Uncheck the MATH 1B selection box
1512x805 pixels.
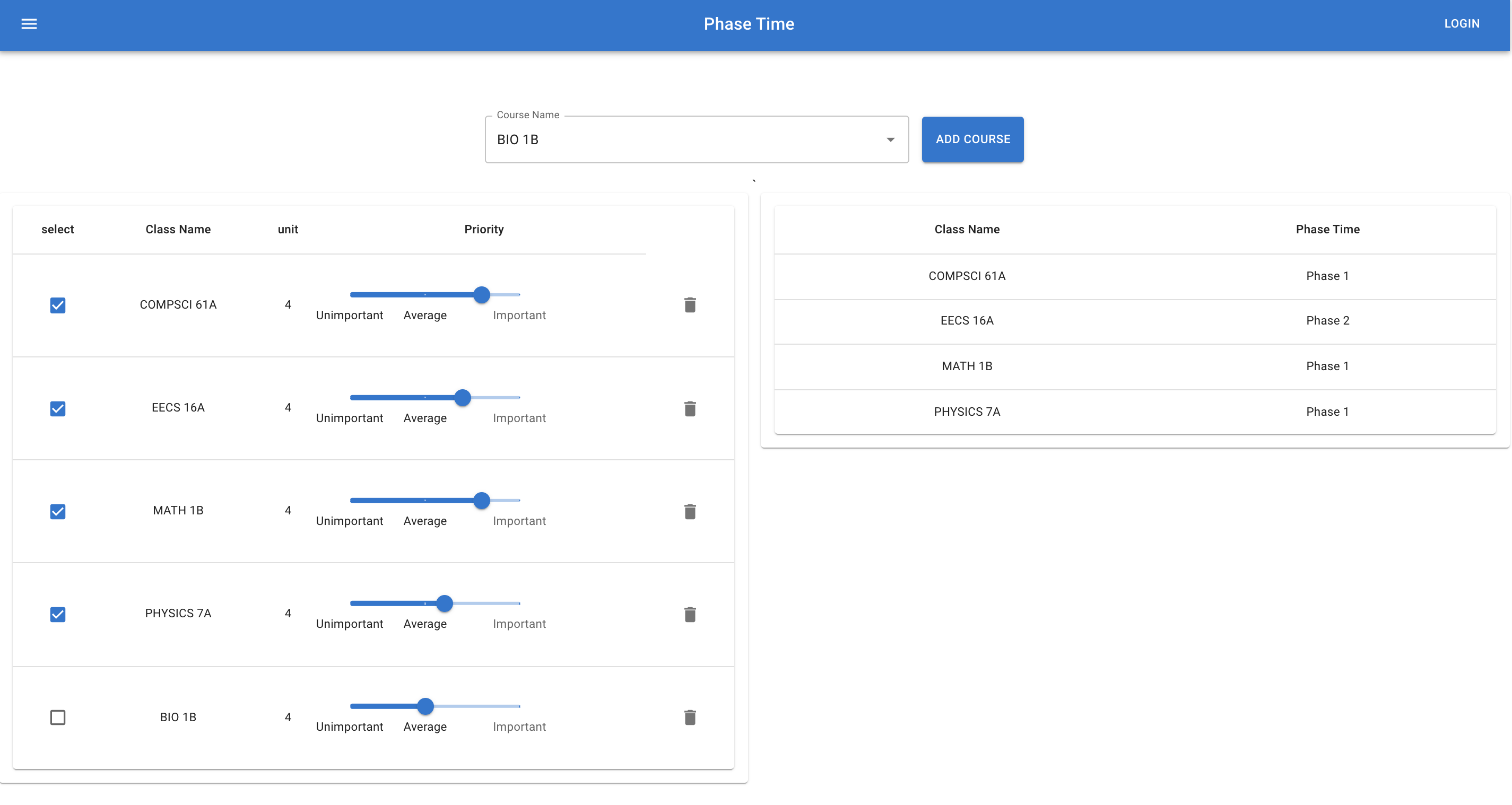point(57,511)
